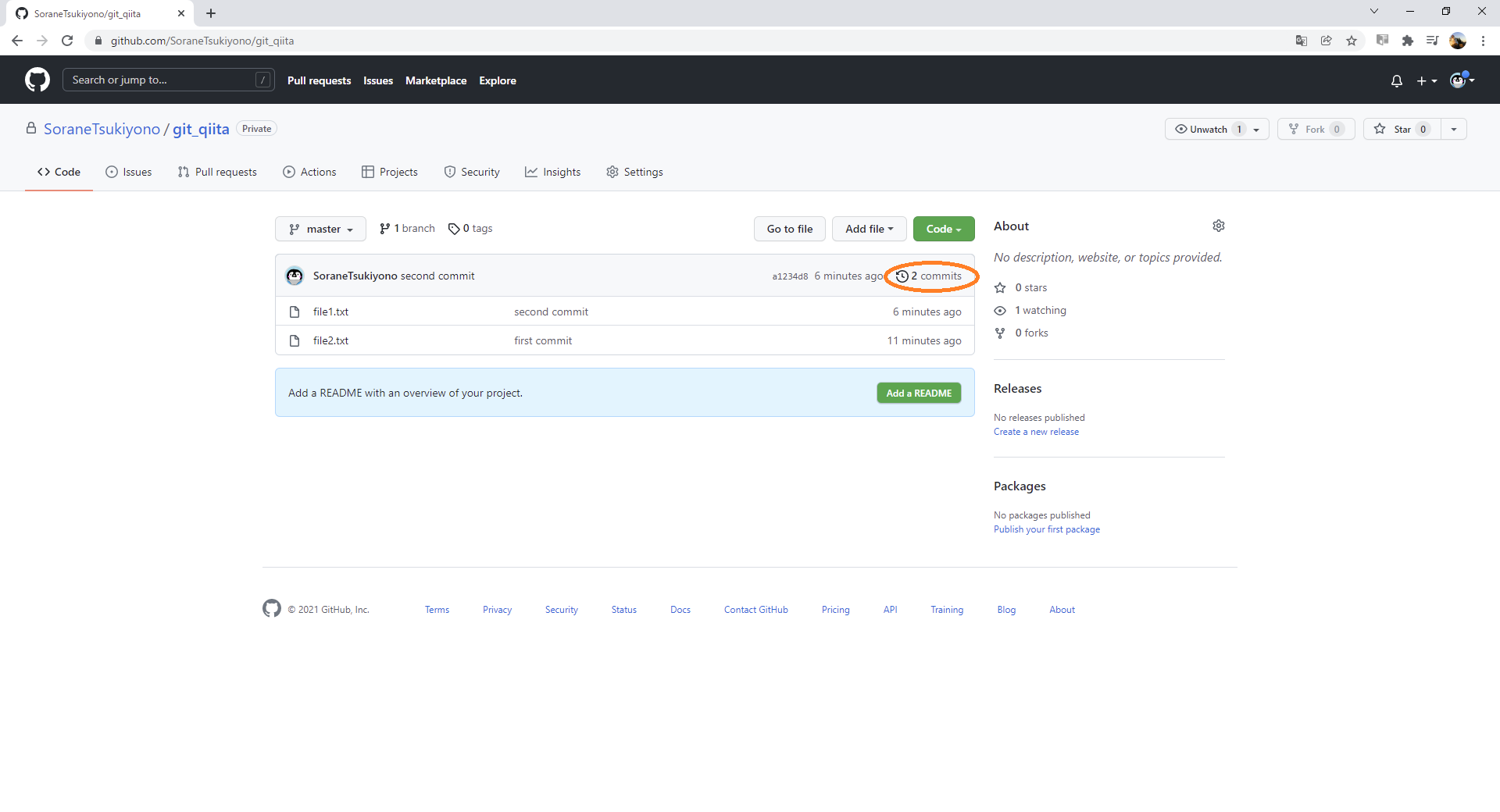Open the About section settings gear
The width and height of the screenshot is (1500, 812).
[1219, 226]
